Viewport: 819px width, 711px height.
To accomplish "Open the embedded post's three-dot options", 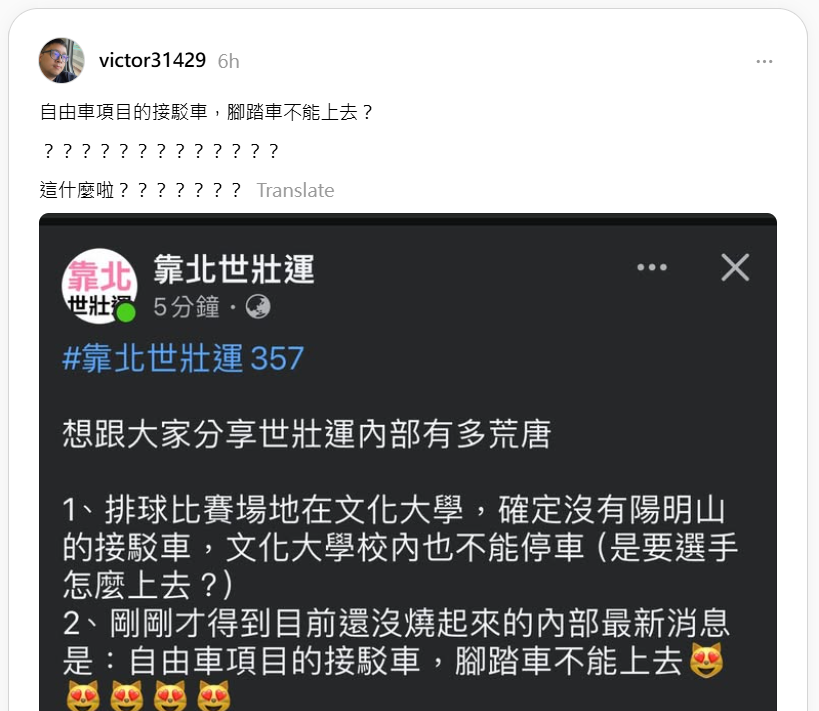I will click(652, 267).
